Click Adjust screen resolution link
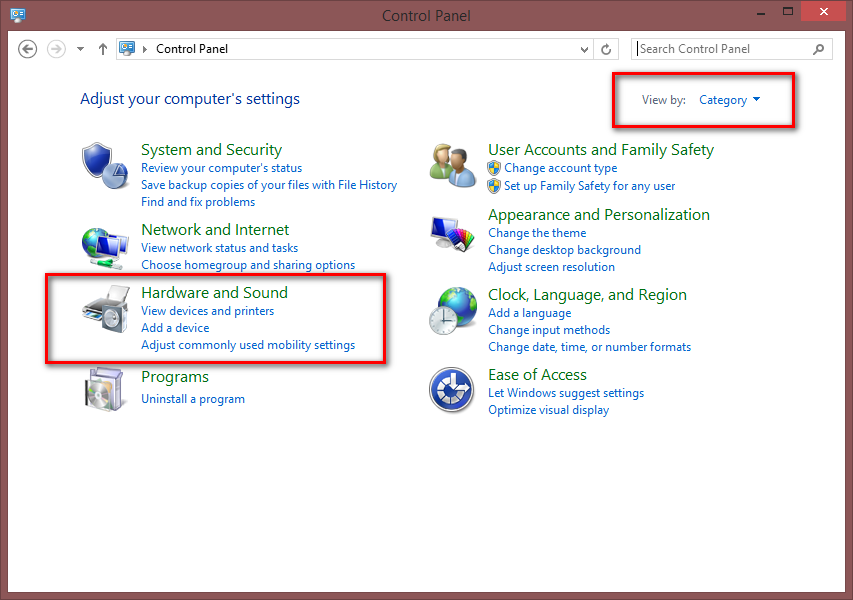 (x=552, y=267)
